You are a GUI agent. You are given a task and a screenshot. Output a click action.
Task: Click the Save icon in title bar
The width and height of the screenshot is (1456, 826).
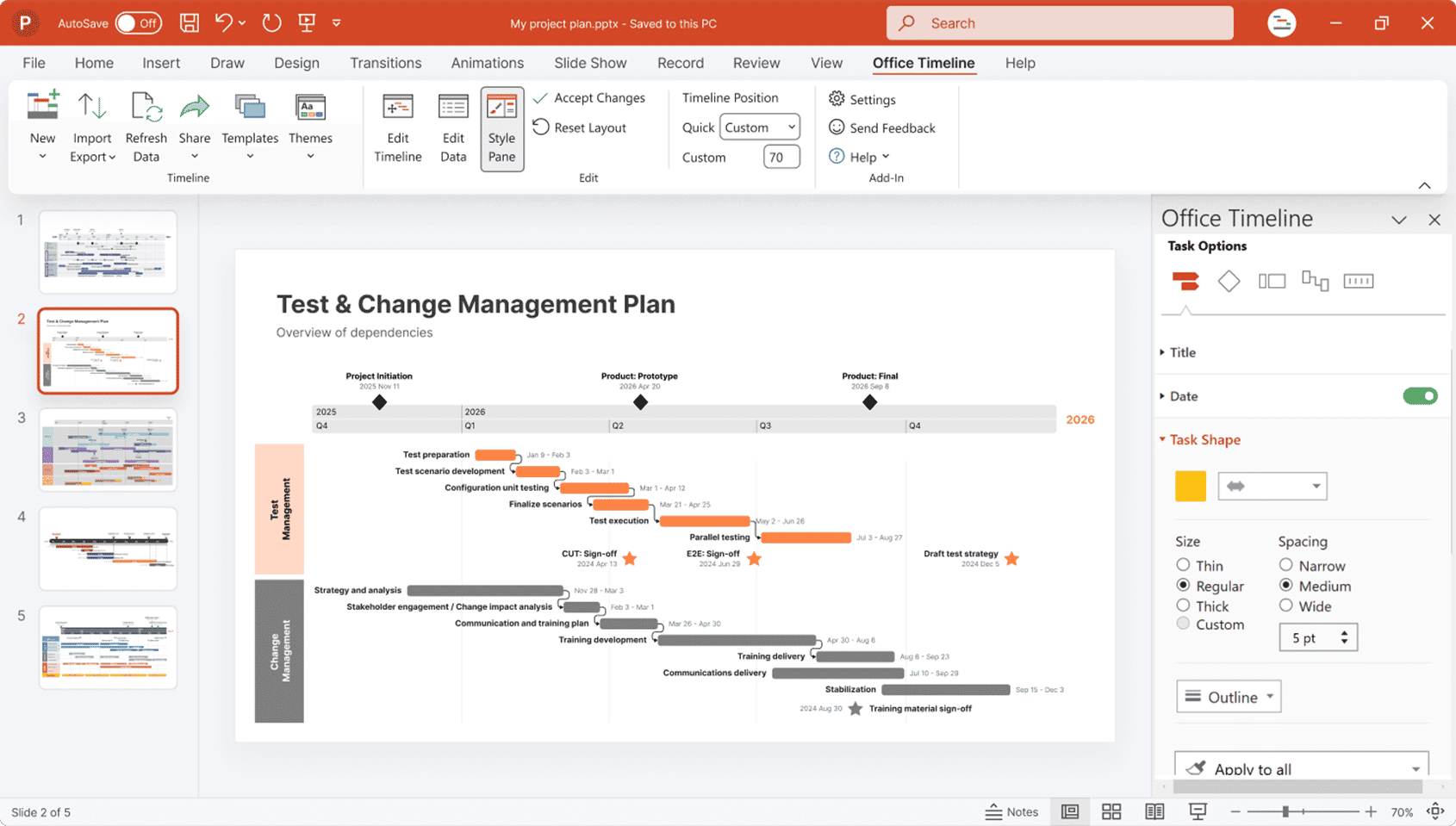190,23
